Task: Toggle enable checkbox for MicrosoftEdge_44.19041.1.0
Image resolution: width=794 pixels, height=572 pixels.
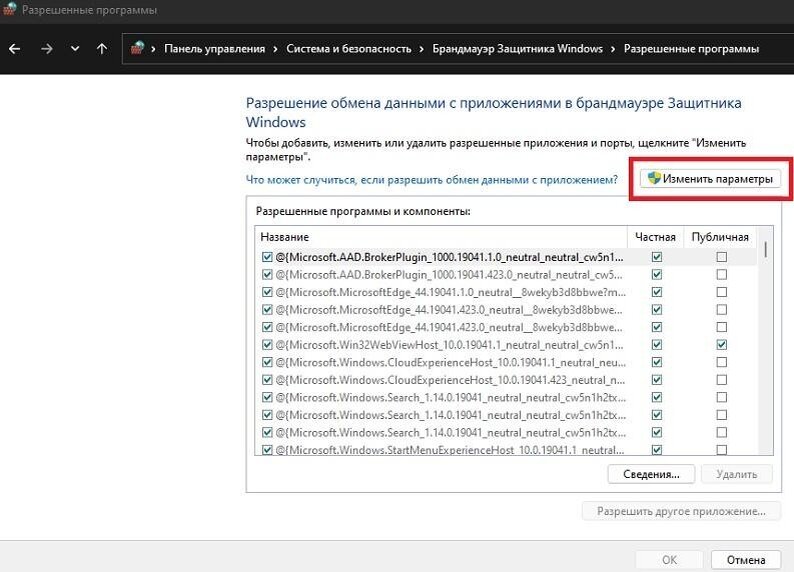Action: [267, 292]
